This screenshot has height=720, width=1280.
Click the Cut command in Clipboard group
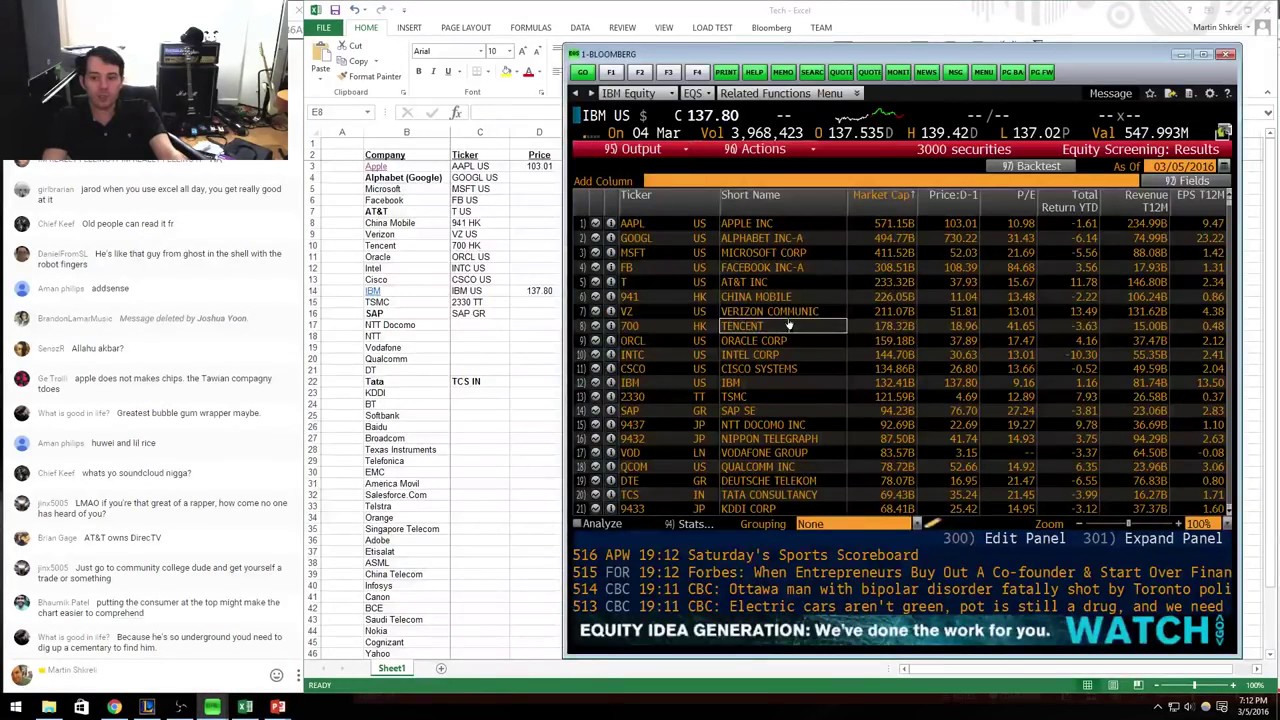coord(349,46)
